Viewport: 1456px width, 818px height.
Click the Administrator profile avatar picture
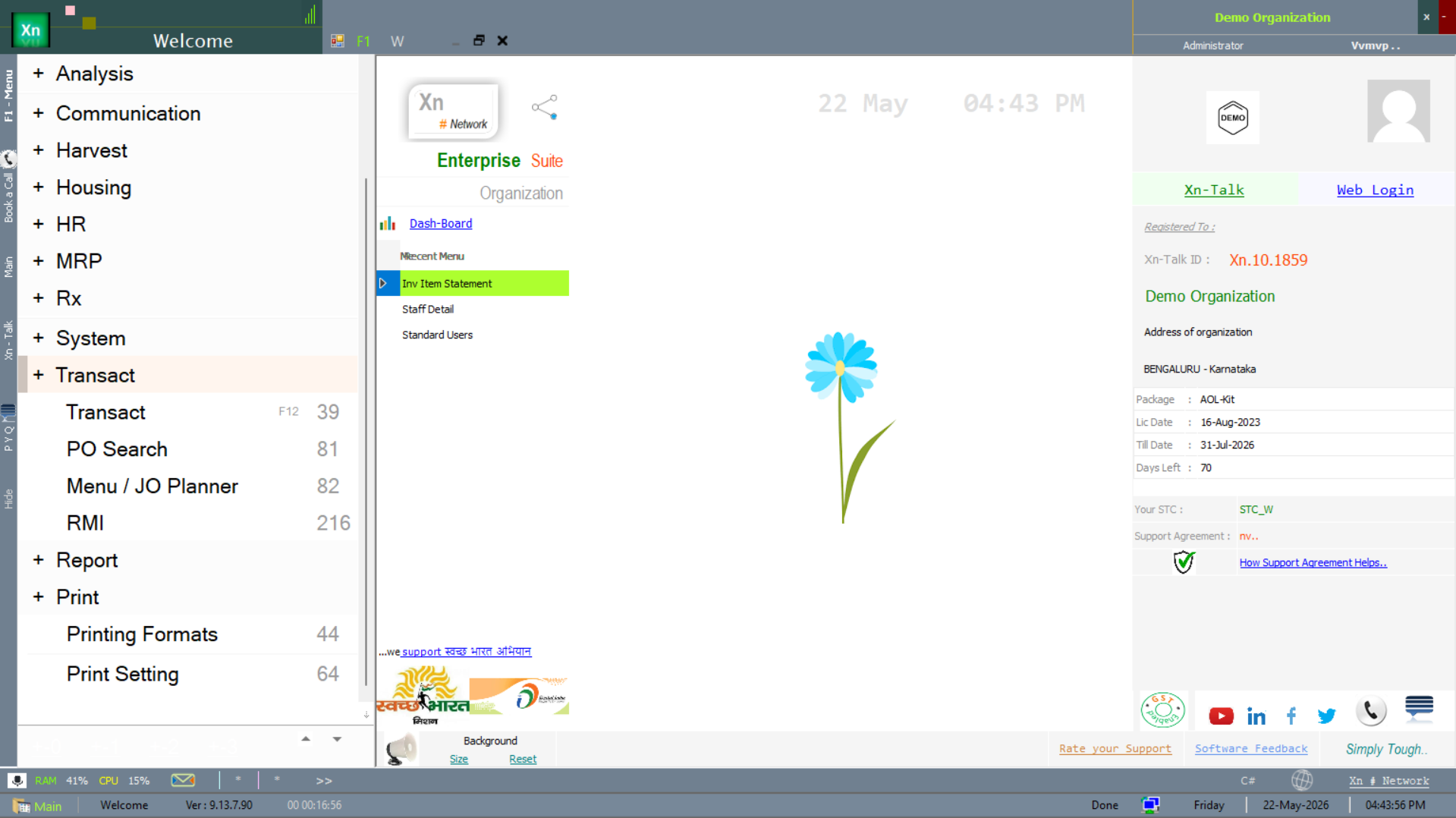pyautogui.click(x=1398, y=111)
